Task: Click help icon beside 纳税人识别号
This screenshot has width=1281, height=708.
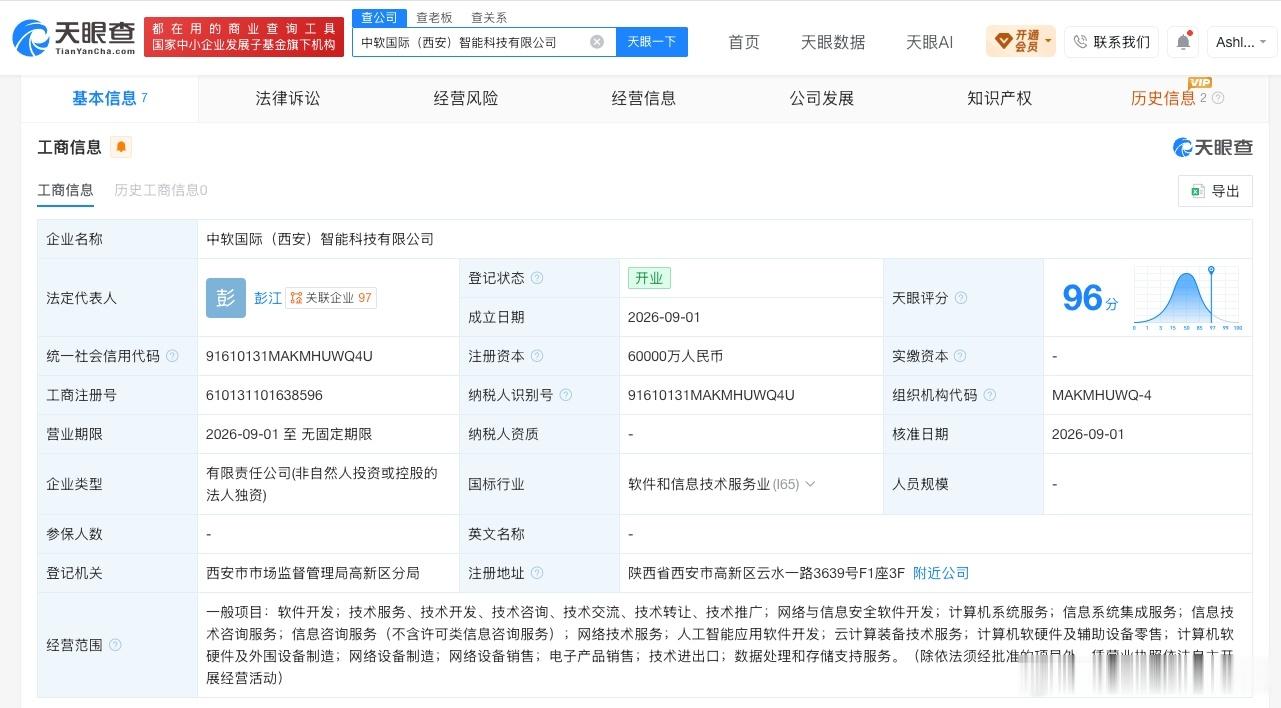Action: [x=566, y=395]
